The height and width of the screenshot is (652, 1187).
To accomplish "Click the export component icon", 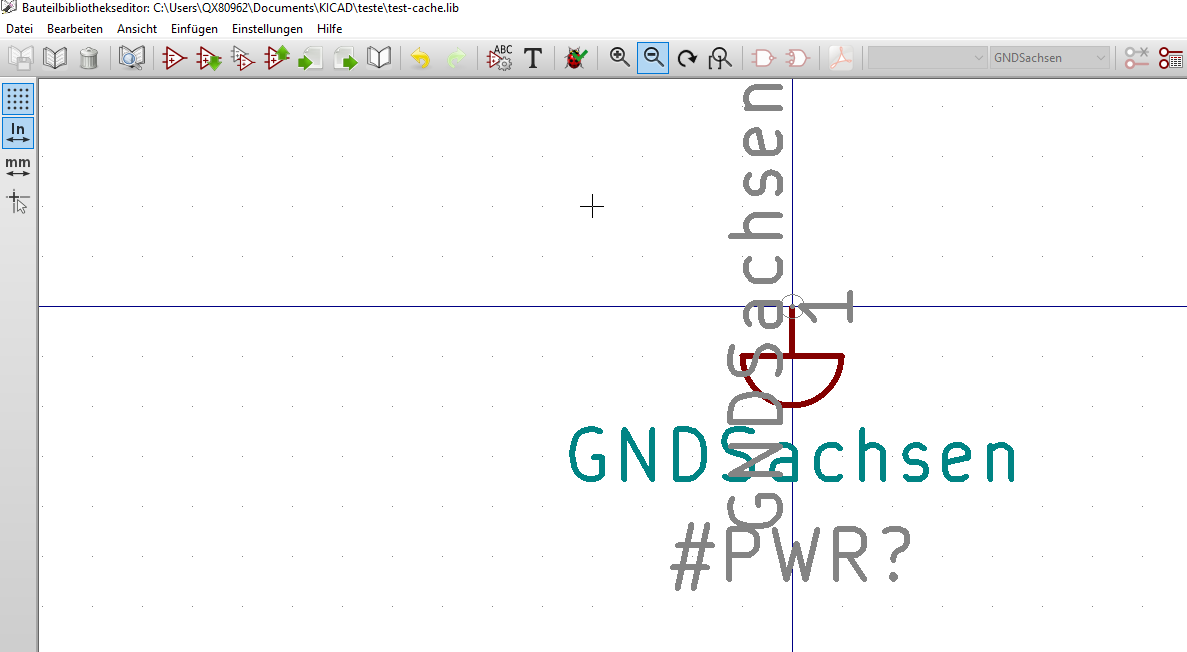I will (x=345, y=58).
